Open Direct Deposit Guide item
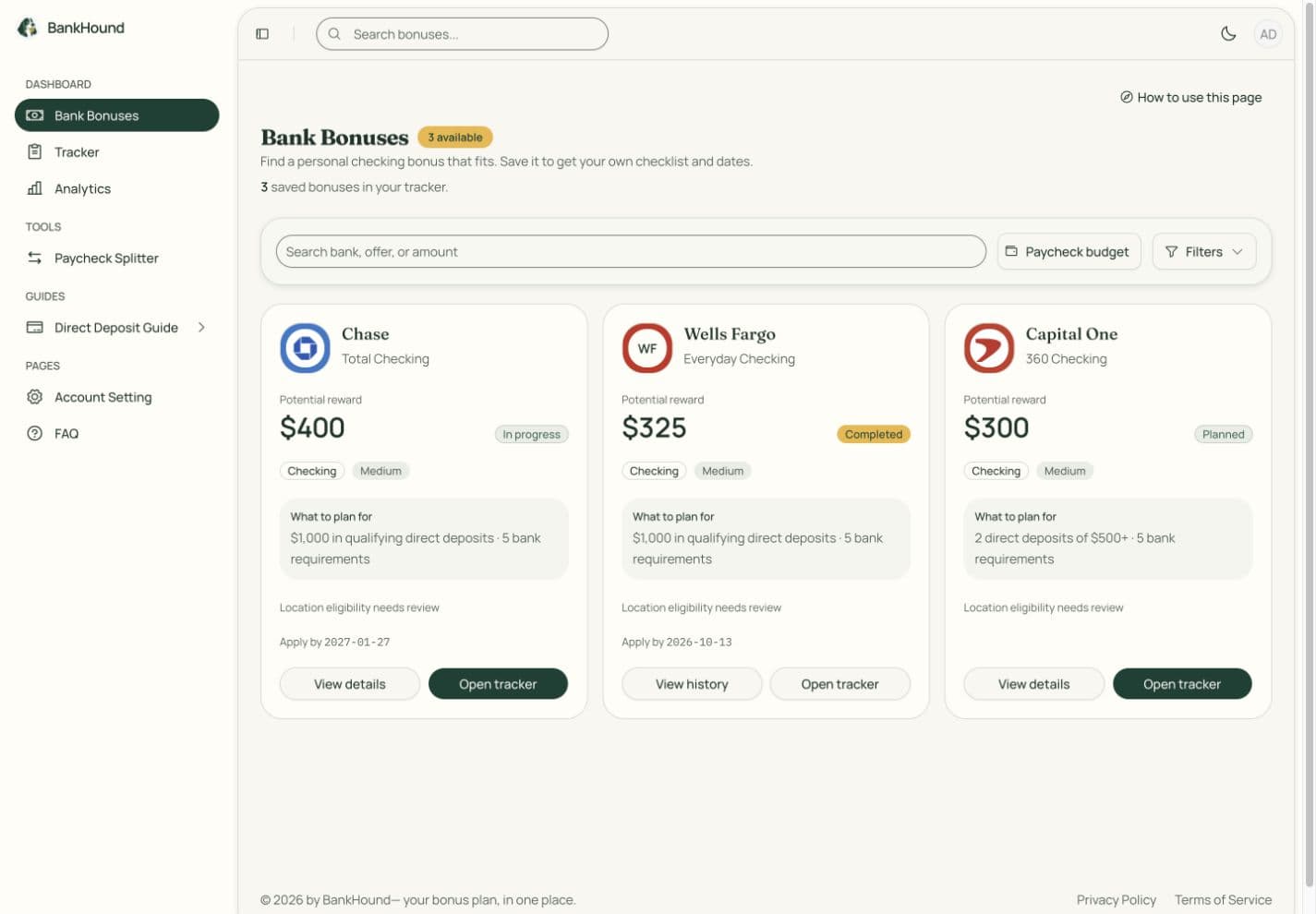Viewport: 1316px width, 914px height. tap(117, 328)
